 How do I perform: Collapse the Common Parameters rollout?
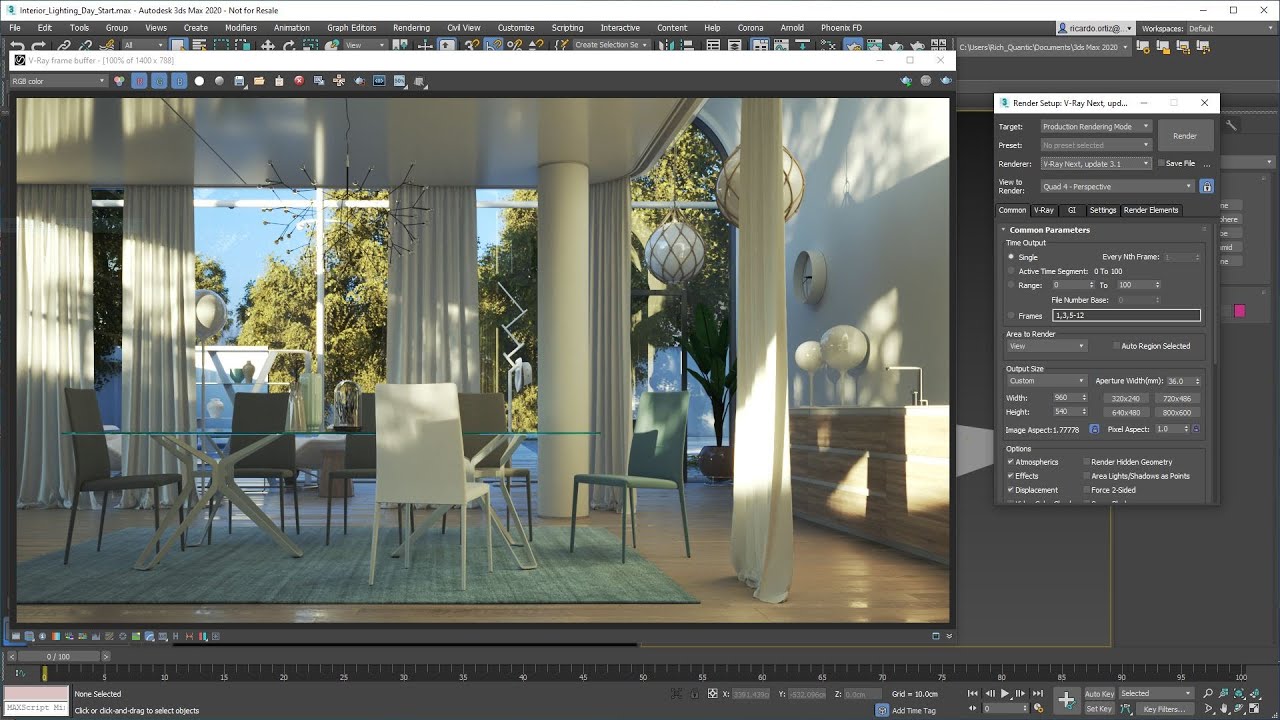coord(1049,230)
